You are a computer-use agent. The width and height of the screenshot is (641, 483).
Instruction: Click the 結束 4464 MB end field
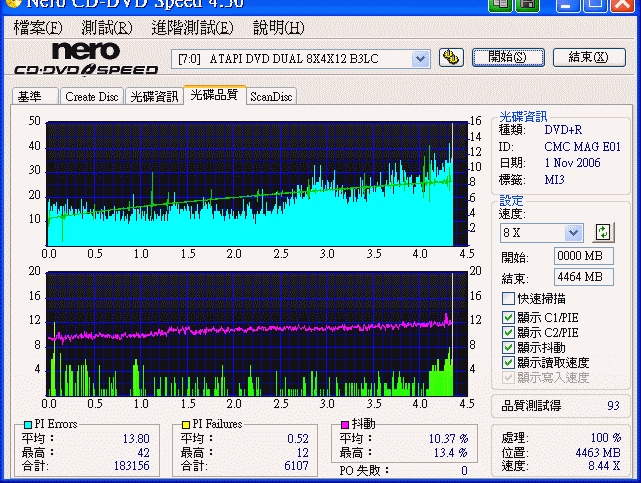583,277
